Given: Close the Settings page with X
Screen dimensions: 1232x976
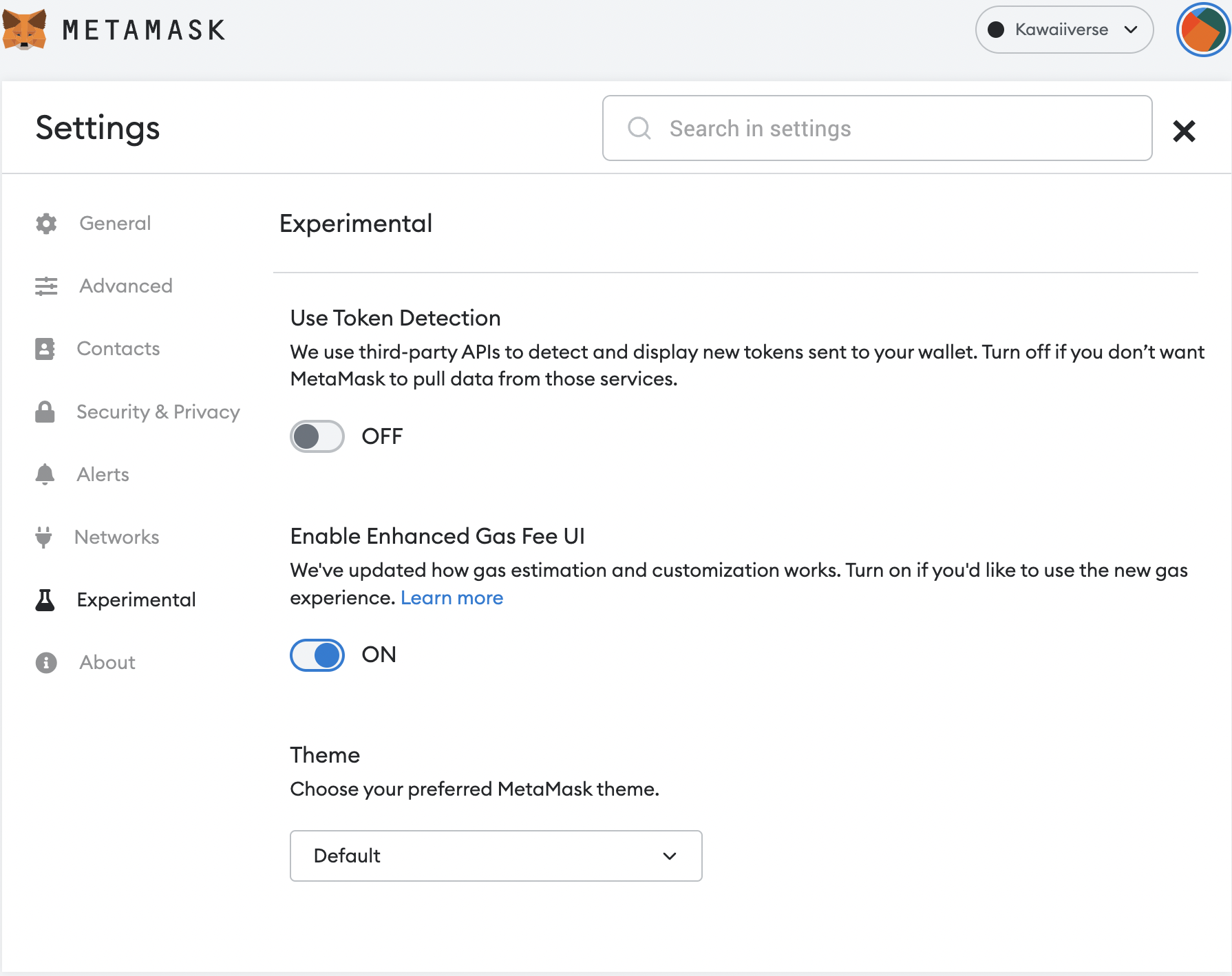Looking at the screenshot, I should click(x=1184, y=131).
